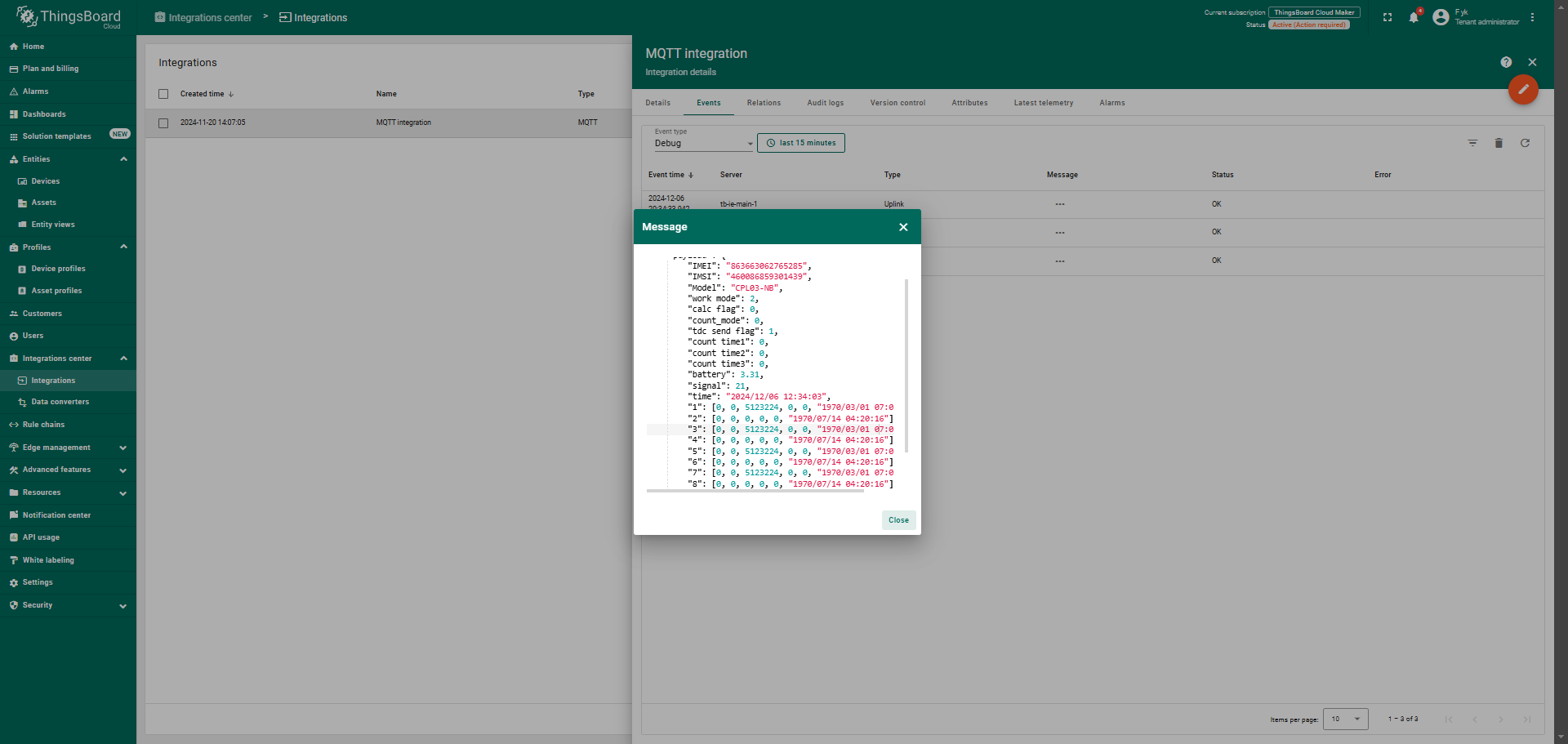1568x744 pixels.
Task: Click message vertical scrollbar
Action: pos(906,366)
